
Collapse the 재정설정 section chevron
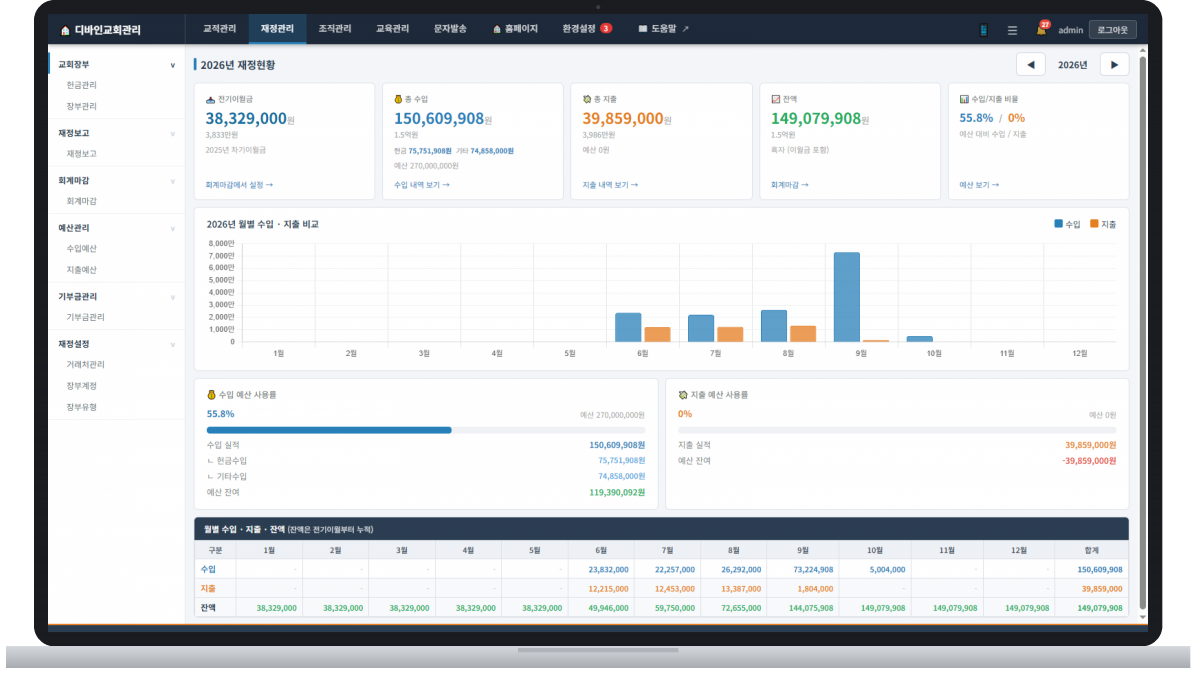tap(172, 345)
